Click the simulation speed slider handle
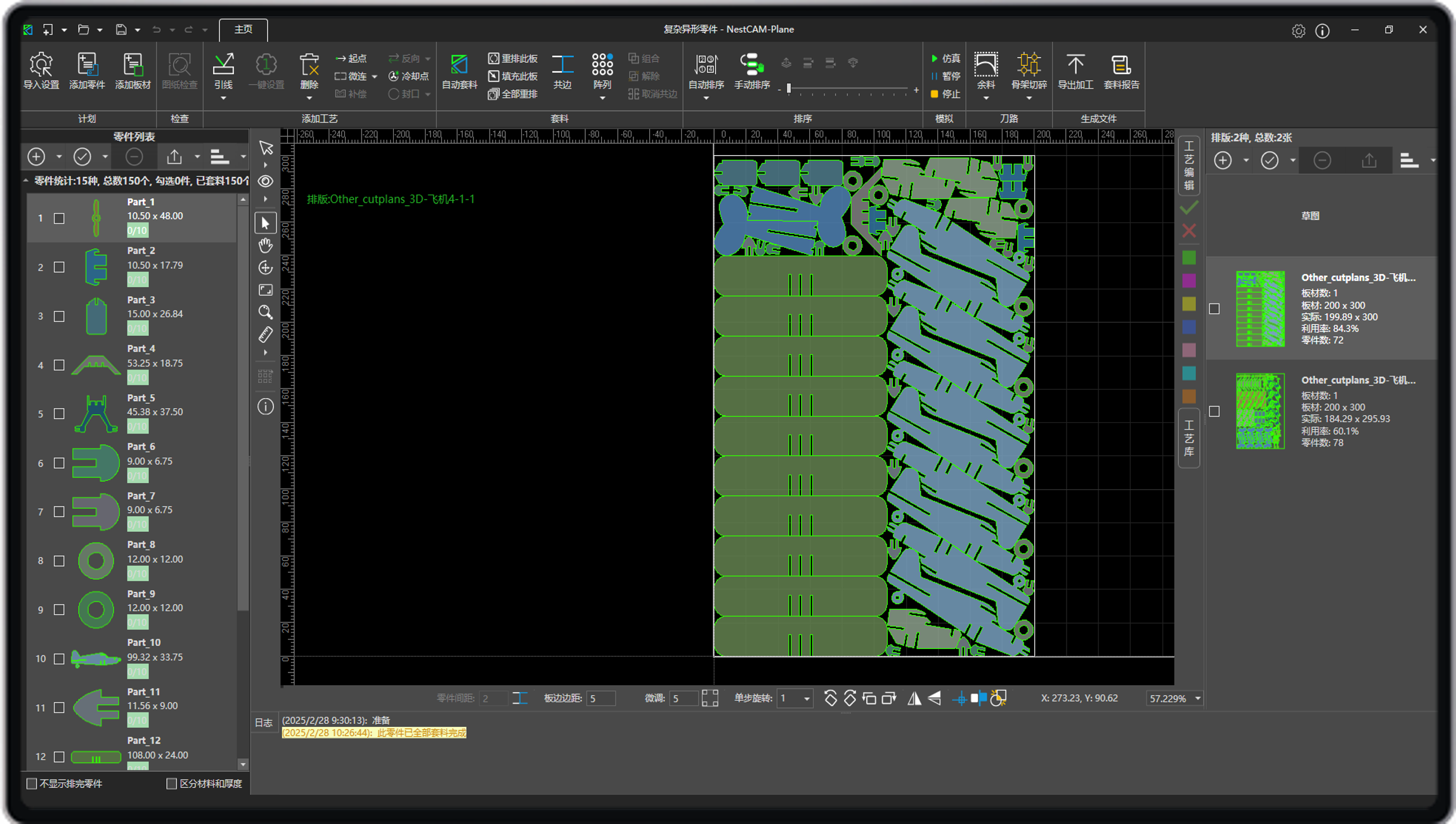The width and height of the screenshot is (1456, 824). click(788, 89)
